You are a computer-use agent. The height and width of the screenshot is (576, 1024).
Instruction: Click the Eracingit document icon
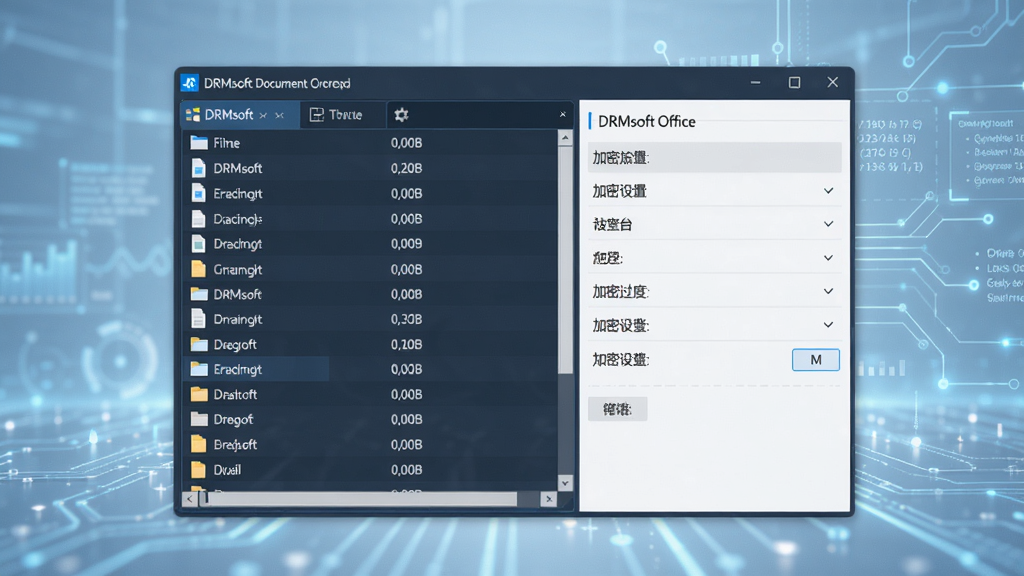(x=199, y=193)
